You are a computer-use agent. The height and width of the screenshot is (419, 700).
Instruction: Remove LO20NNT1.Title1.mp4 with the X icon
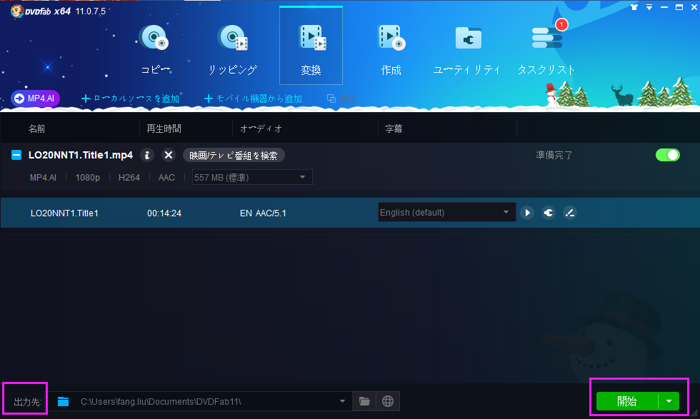tap(168, 155)
